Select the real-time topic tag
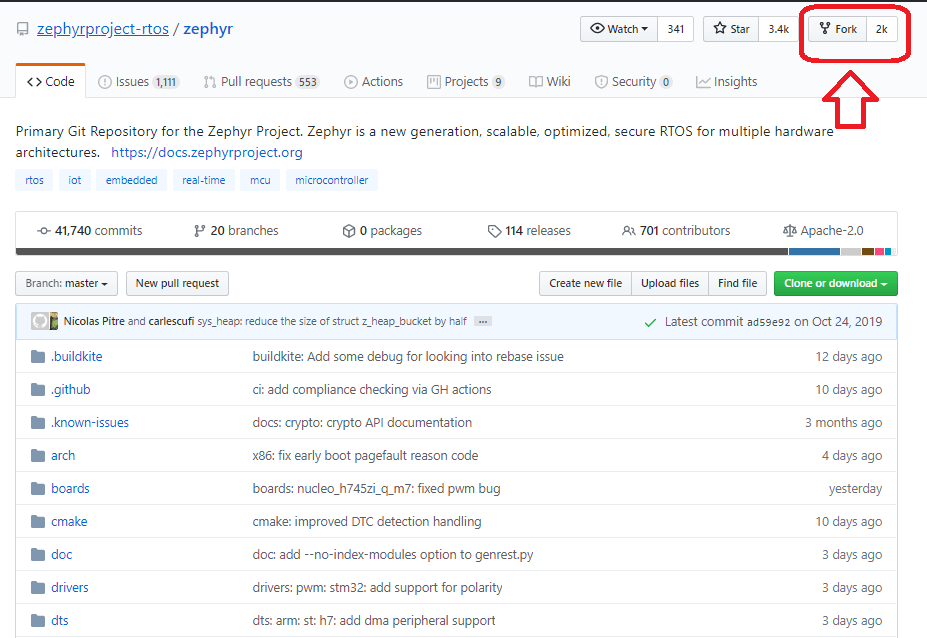This screenshot has height=638, width=927. tap(204, 180)
